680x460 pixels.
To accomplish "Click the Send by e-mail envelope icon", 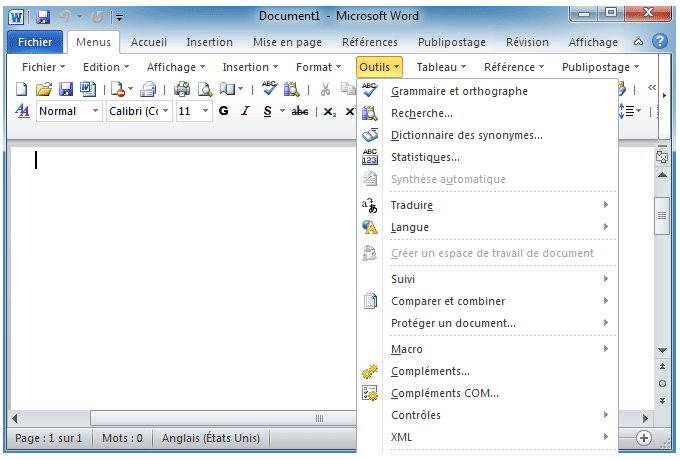I will point(148,89).
